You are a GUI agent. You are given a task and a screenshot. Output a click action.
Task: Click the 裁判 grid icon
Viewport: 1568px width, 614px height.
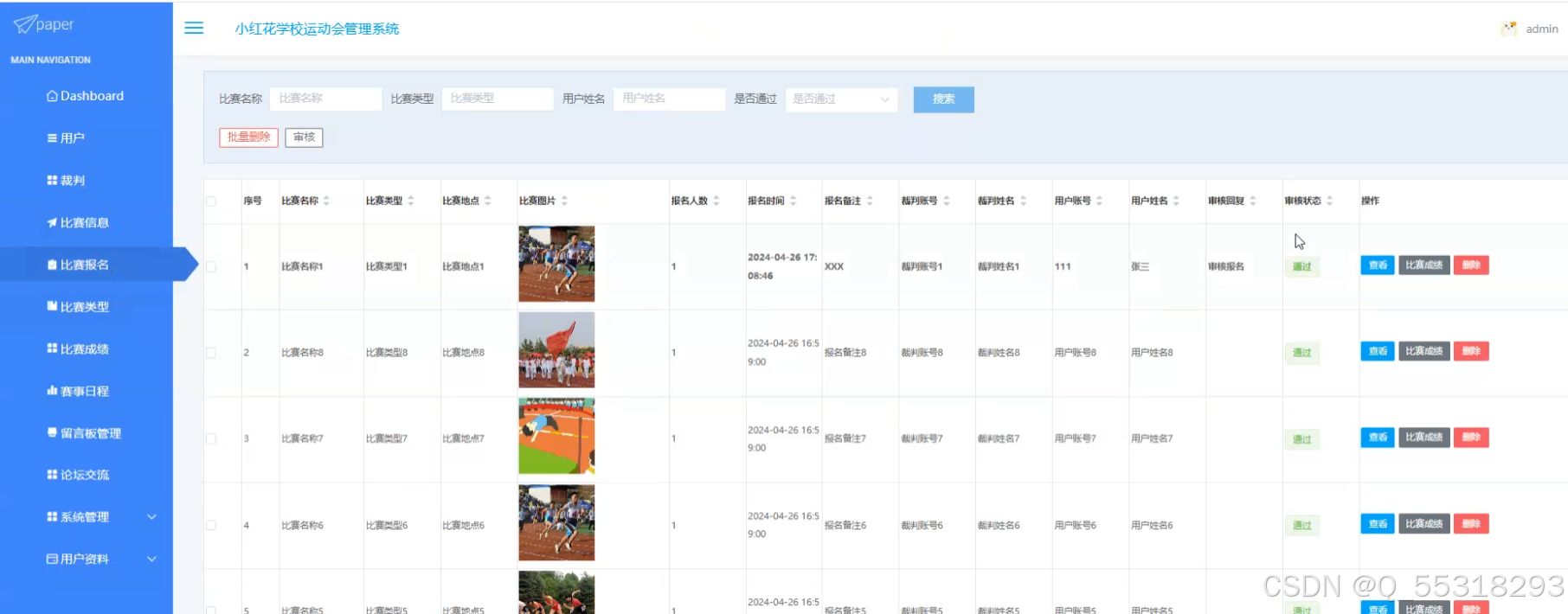pos(52,181)
